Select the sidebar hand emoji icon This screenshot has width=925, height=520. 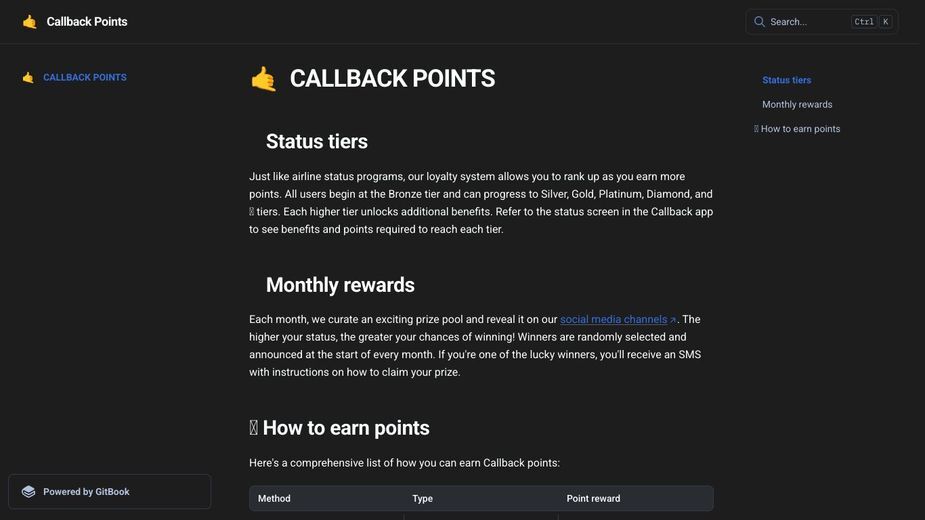[28, 77]
